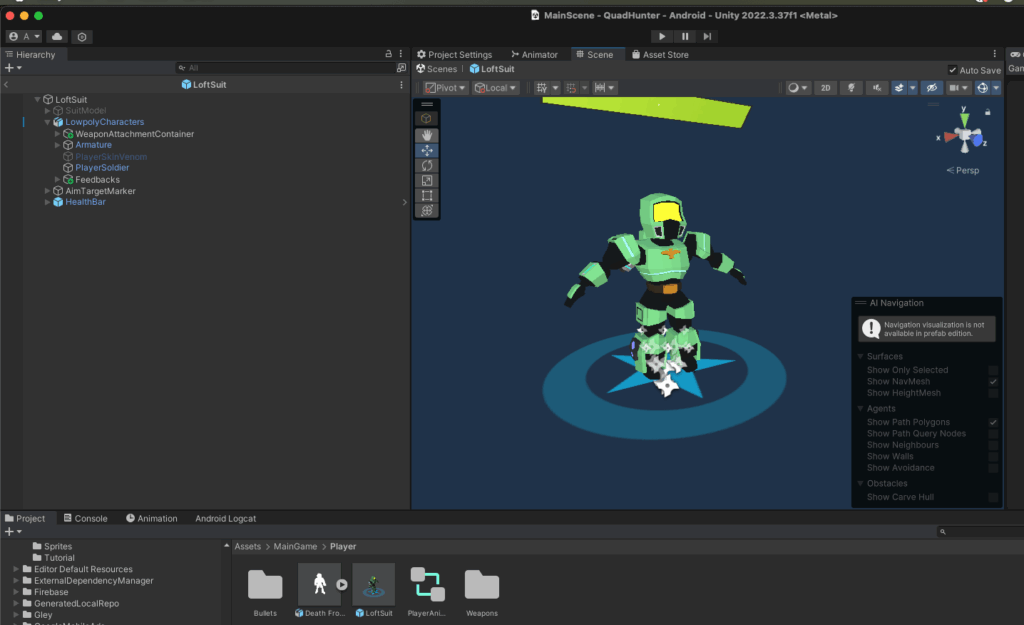Click the green Y axis of orientation gizmo

click(x=964, y=118)
